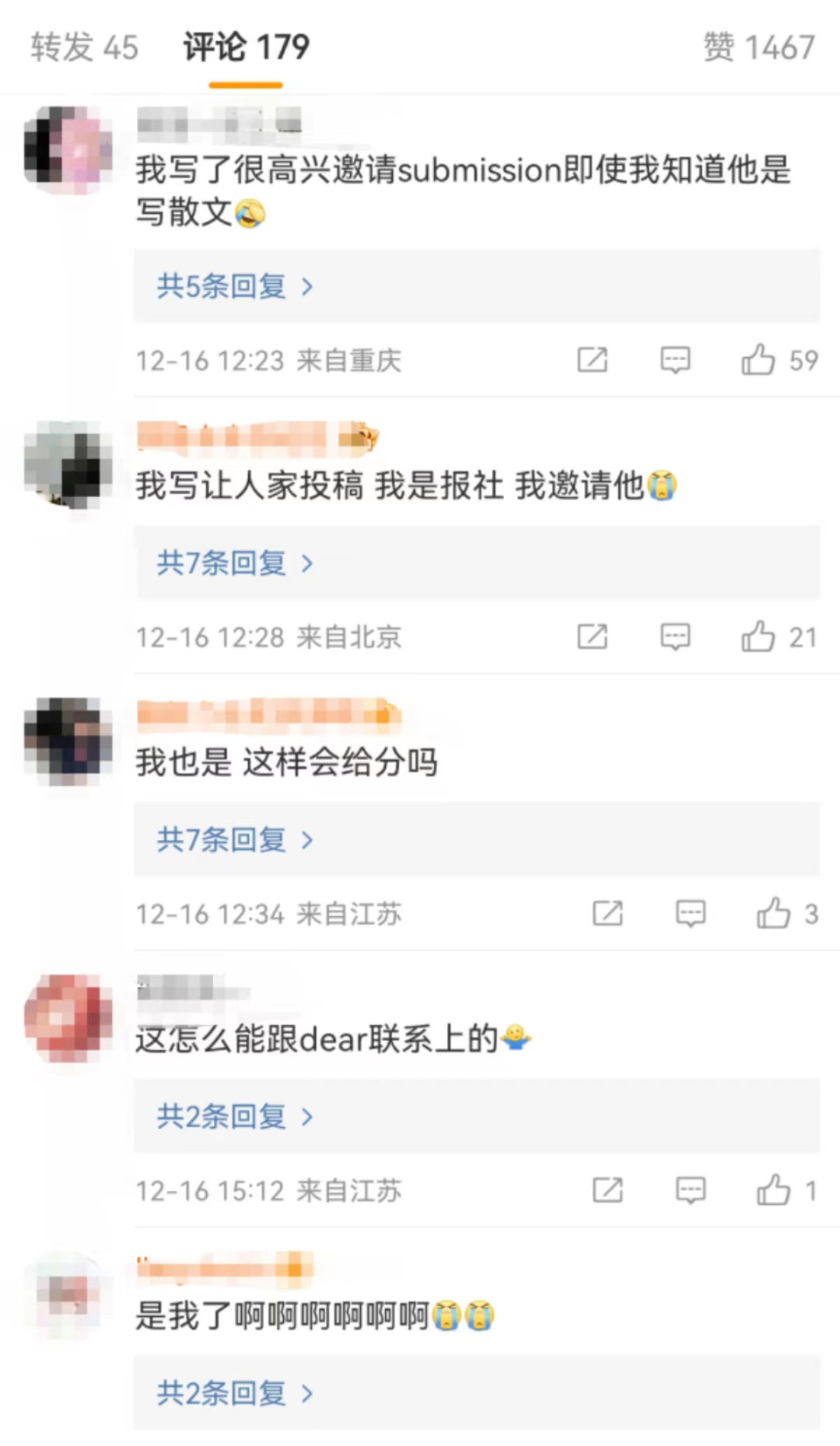Share the 15:12 Jiangsu comment
The height and width of the screenshot is (1446, 840).
pyautogui.click(x=608, y=1190)
